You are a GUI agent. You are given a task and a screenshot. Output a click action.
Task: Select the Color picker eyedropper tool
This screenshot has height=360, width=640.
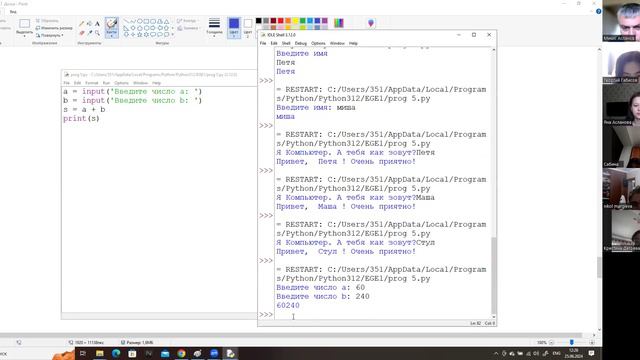[x=89, y=33]
